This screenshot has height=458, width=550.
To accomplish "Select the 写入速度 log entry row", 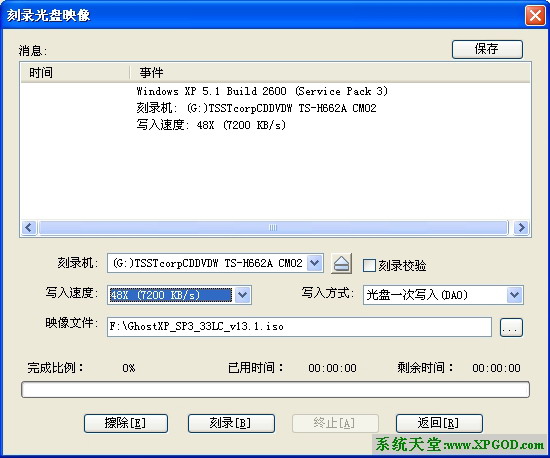I will 211,125.
